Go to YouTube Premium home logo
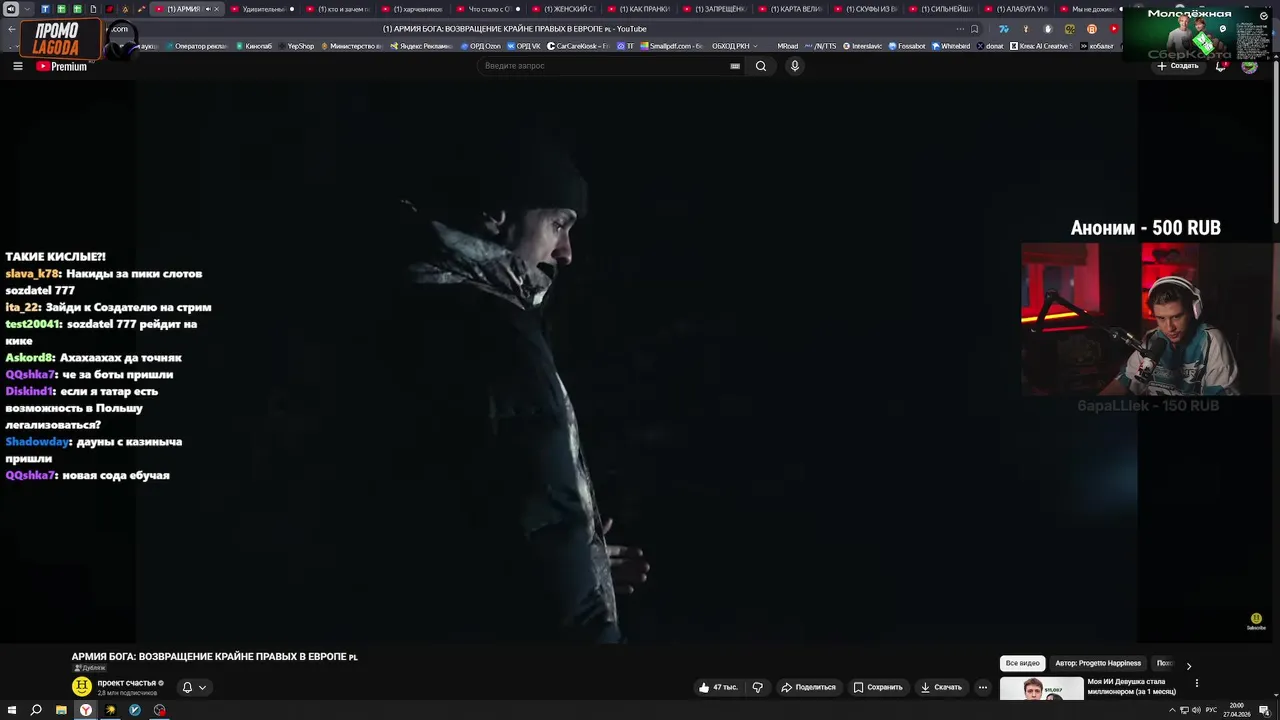1280x720 pixels. click(62, 66)
